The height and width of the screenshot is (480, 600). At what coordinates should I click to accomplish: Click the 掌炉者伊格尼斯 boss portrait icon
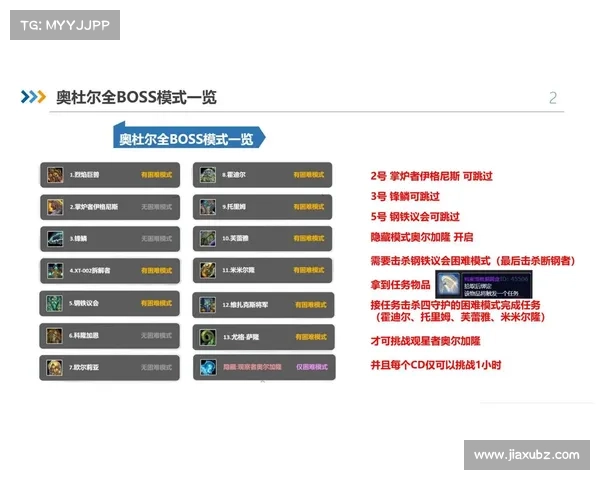(x=55, y=207)
